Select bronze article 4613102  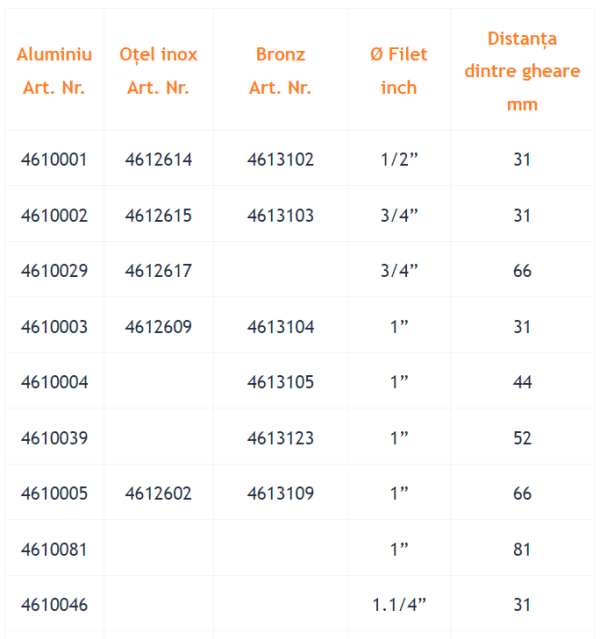[280, 159]
